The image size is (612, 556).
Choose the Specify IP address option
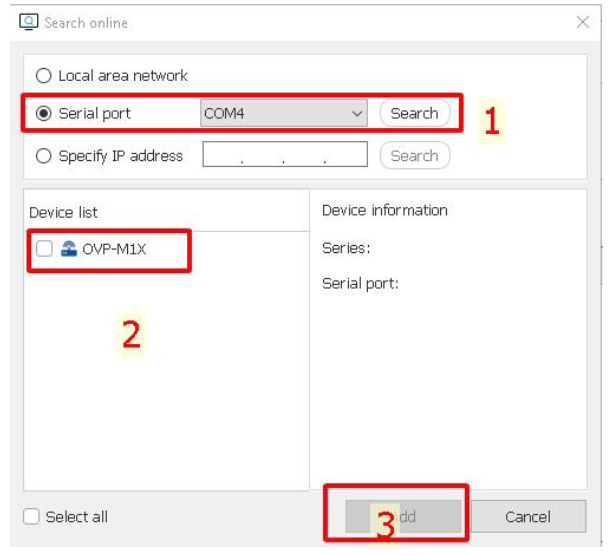pyautogui.click(x=43, y=156)
